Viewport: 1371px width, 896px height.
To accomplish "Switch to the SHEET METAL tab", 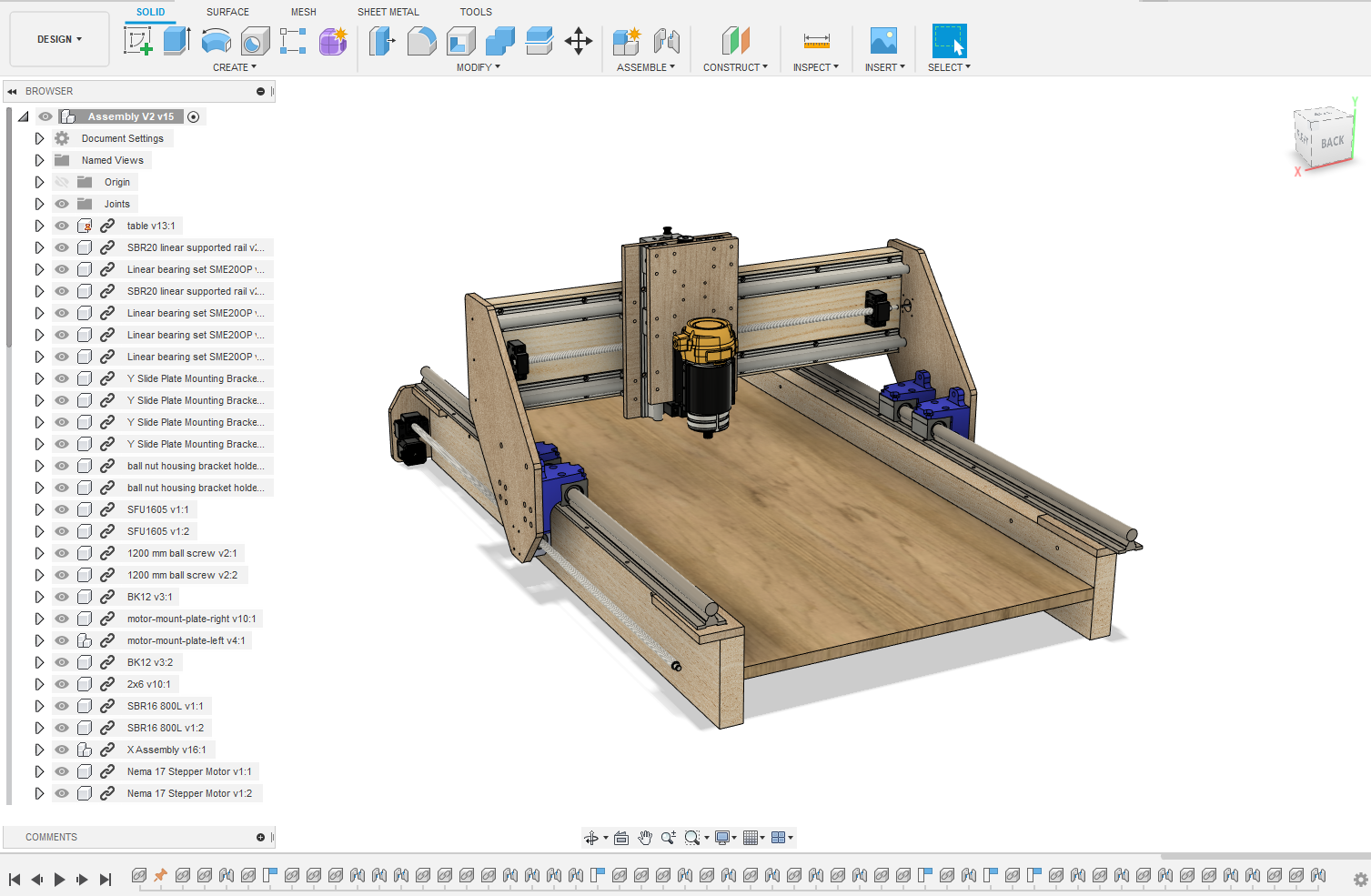I will pos(388,12).
